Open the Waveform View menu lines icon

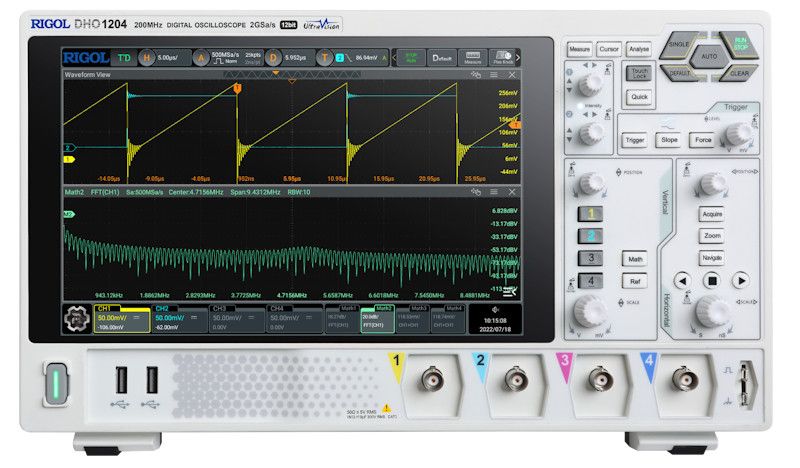[x=494, y=75]
